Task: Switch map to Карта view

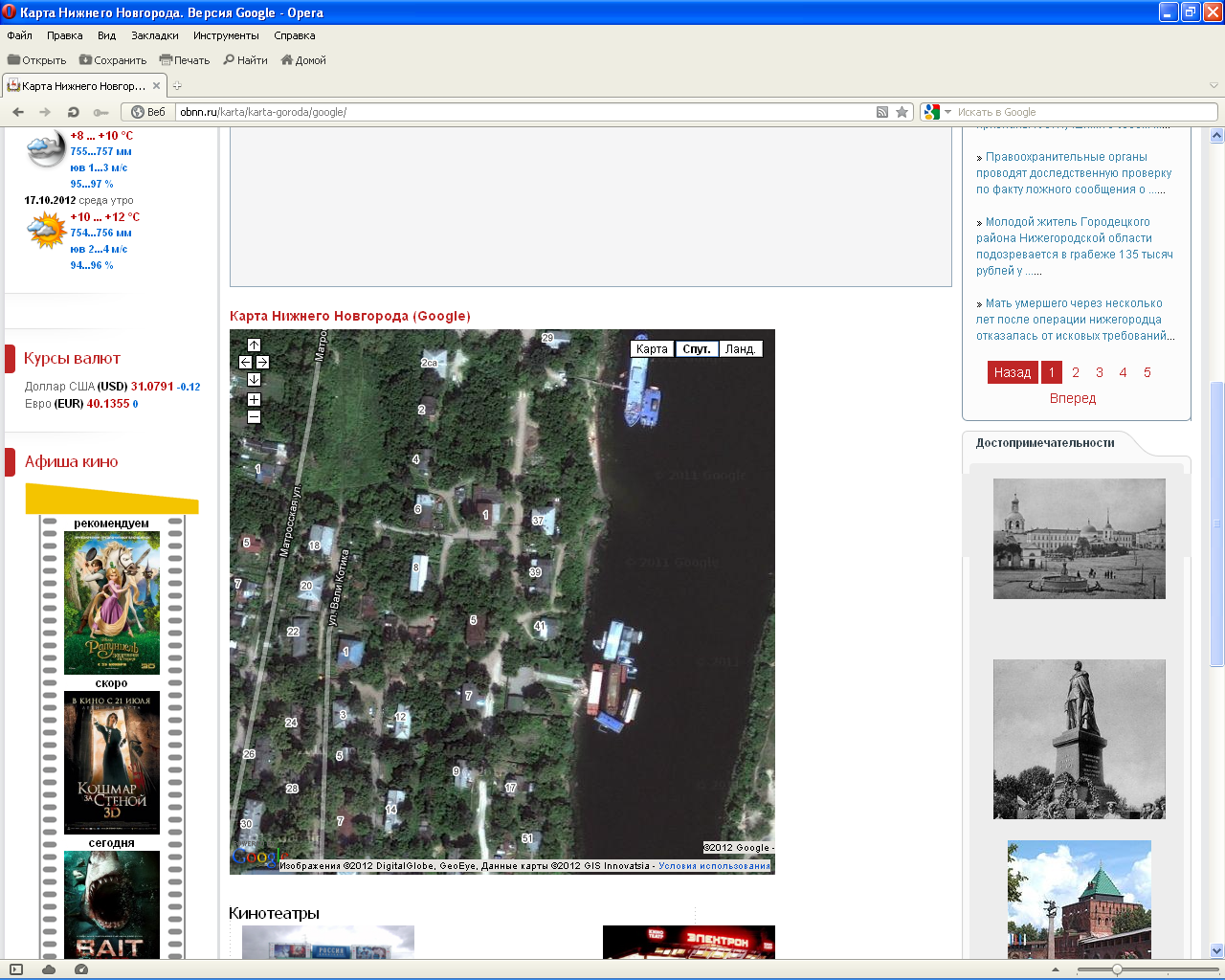Action: coord(652,349)
